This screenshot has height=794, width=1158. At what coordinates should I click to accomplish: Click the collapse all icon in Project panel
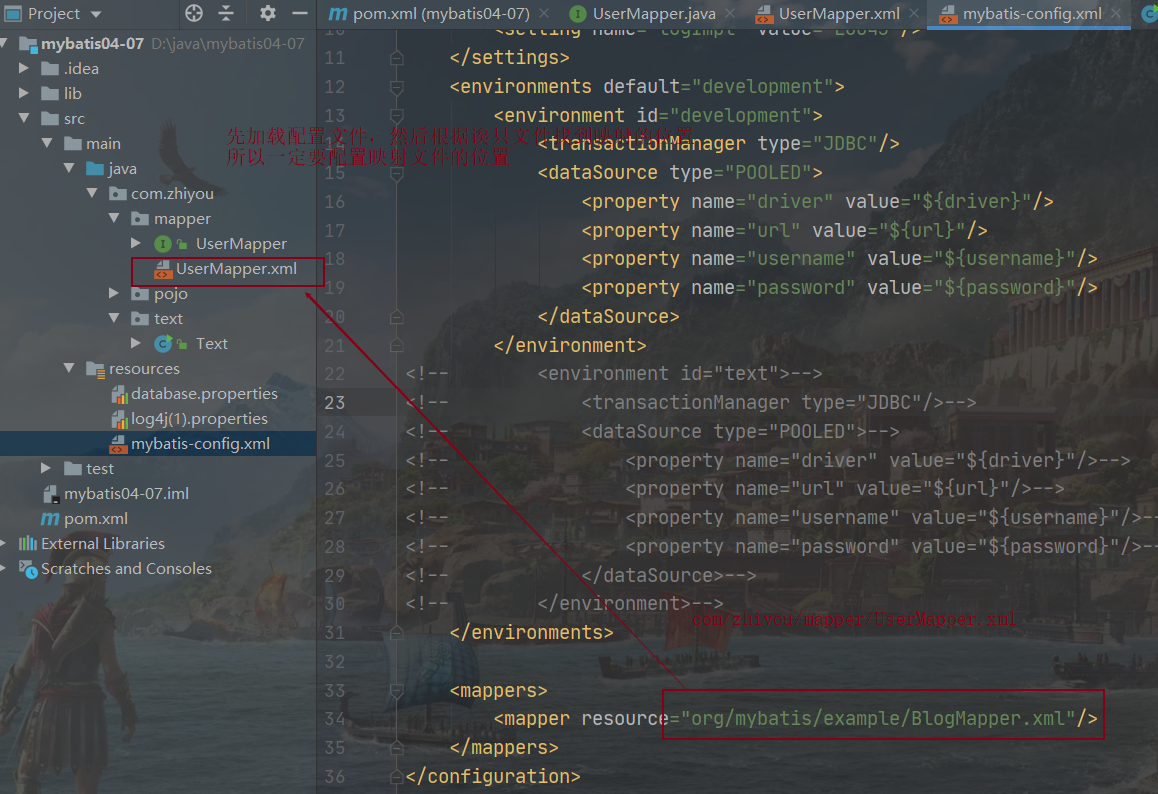(226, 13)
